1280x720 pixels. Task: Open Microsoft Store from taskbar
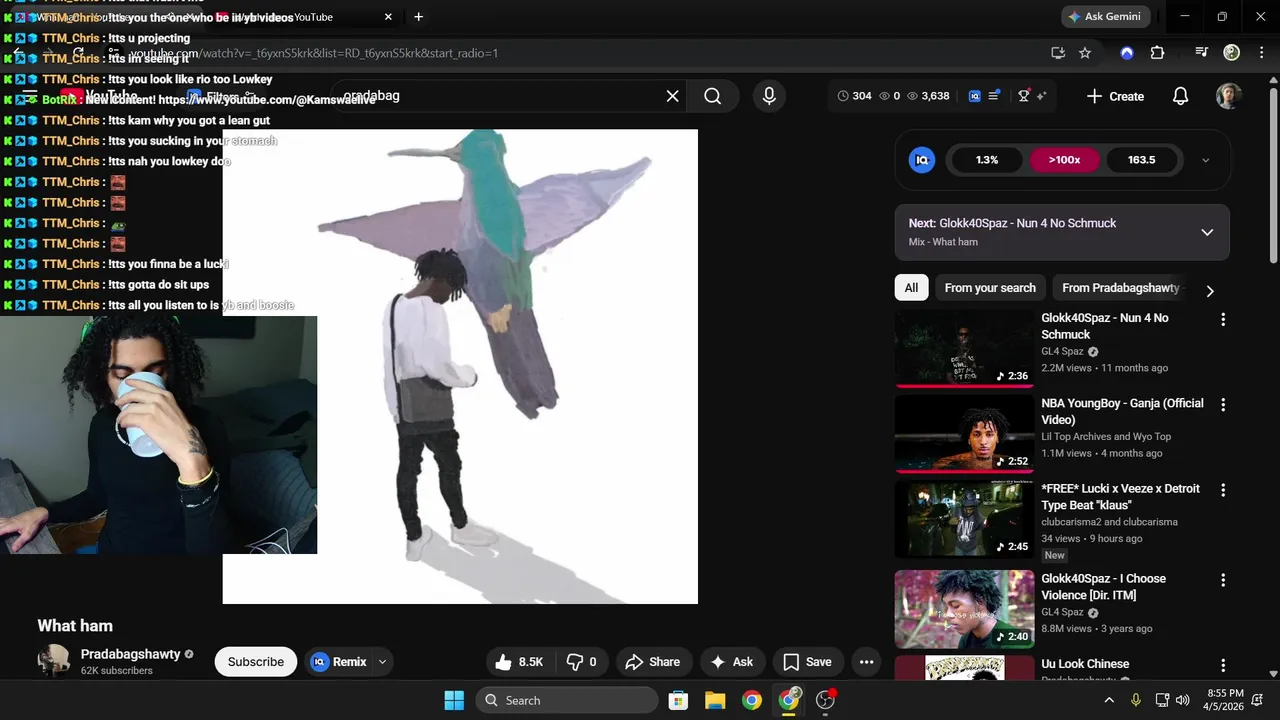(x=678, y=700)
